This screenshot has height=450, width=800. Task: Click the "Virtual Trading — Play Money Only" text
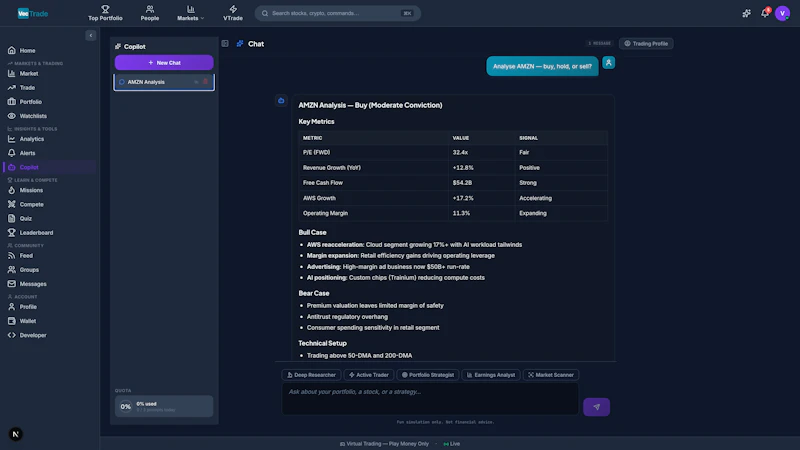[387, 444]
